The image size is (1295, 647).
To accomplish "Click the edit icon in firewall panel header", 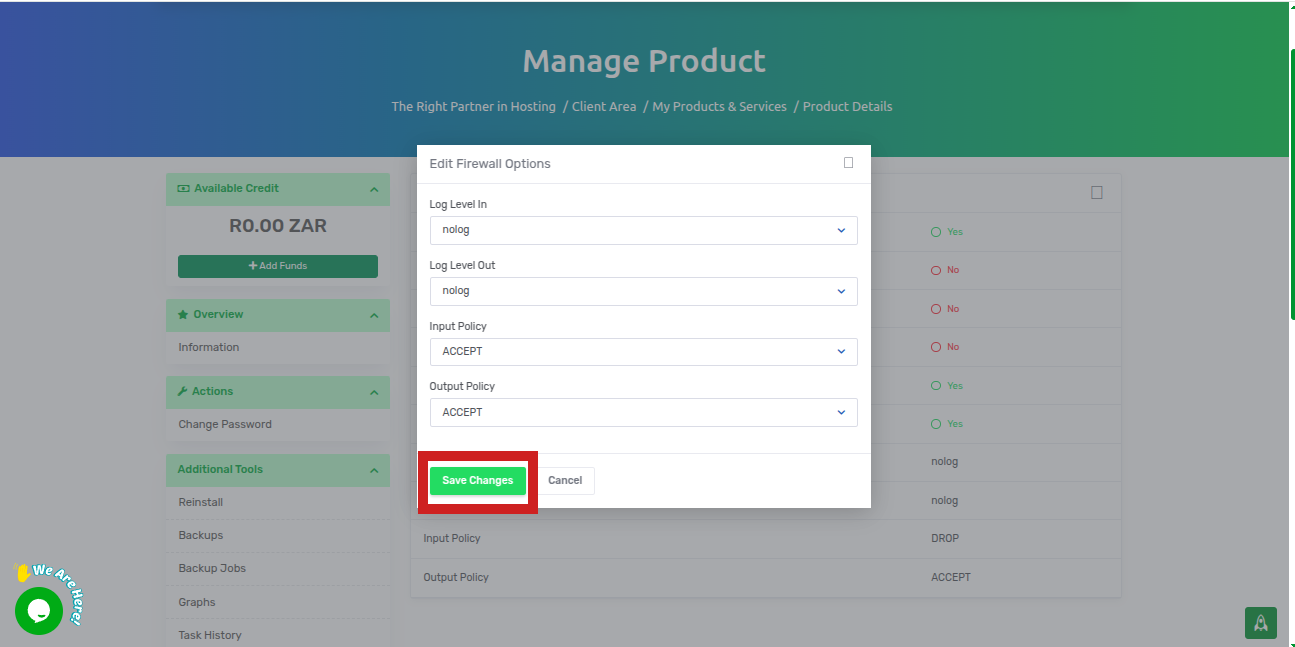I will (1096, 192).
